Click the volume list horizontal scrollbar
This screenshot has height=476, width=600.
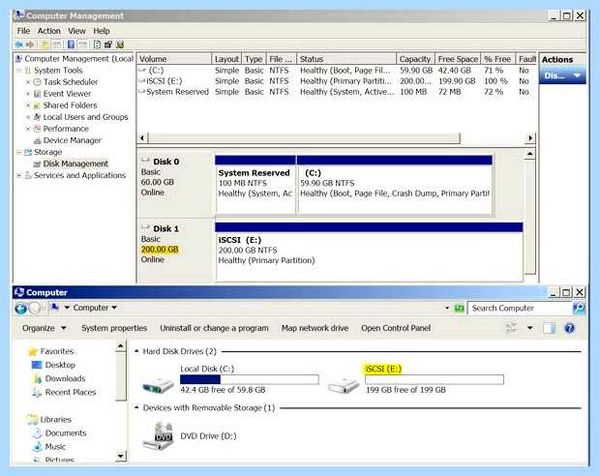tap(304, 138)
